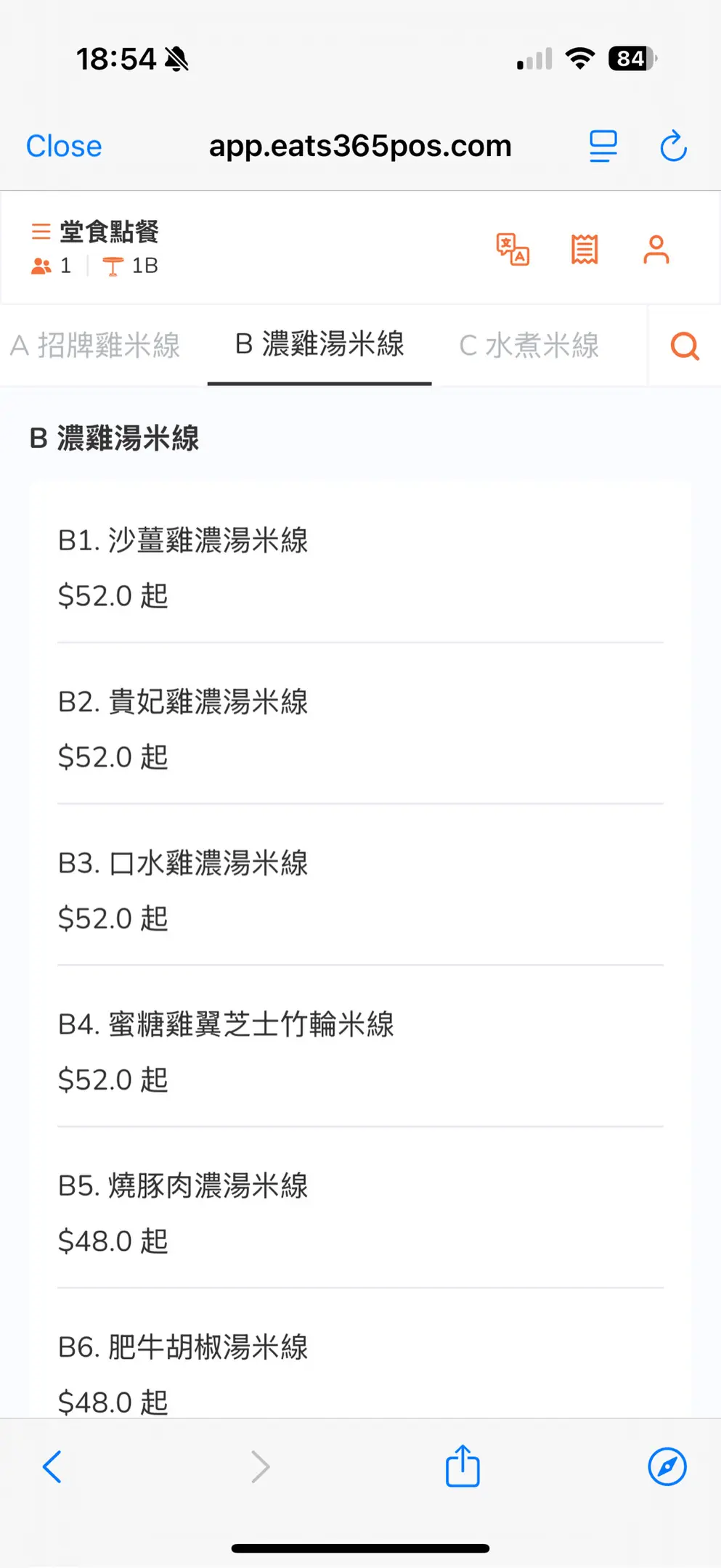Select the B 濃雞湯米線 tab
Viewport: 721px width, 1568px height.
tap(319, 344)
